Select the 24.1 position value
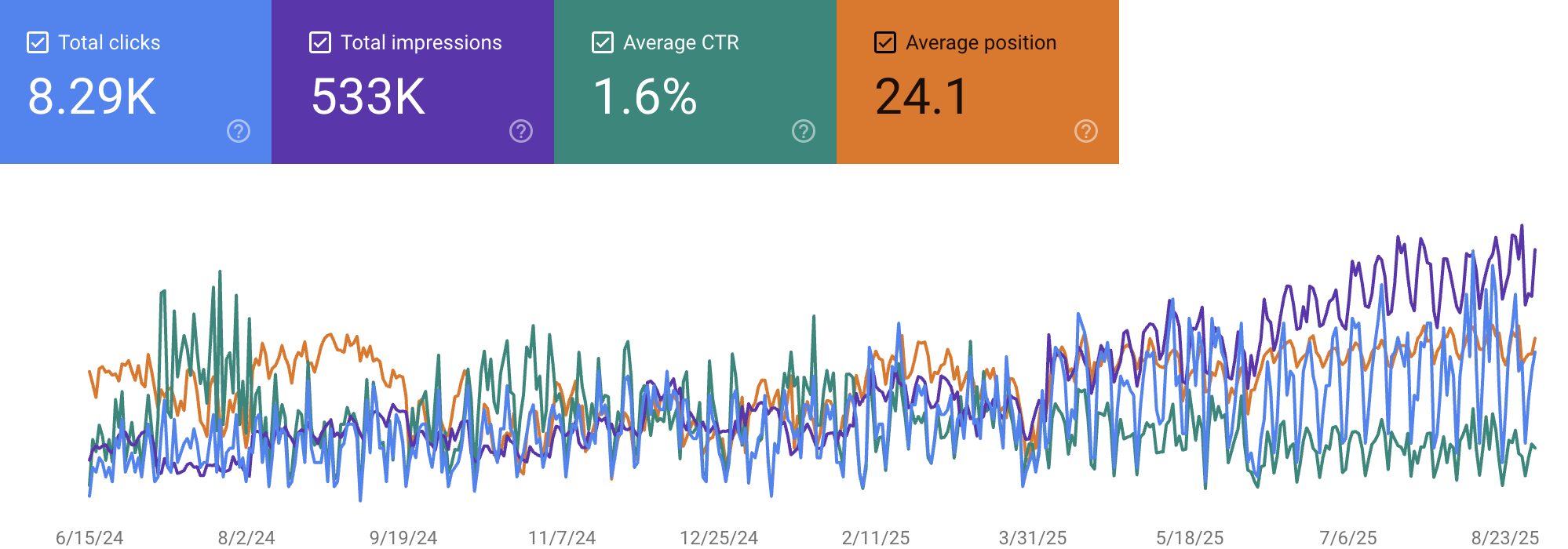This screenshot has width=1568, height=549. [921, 97]
